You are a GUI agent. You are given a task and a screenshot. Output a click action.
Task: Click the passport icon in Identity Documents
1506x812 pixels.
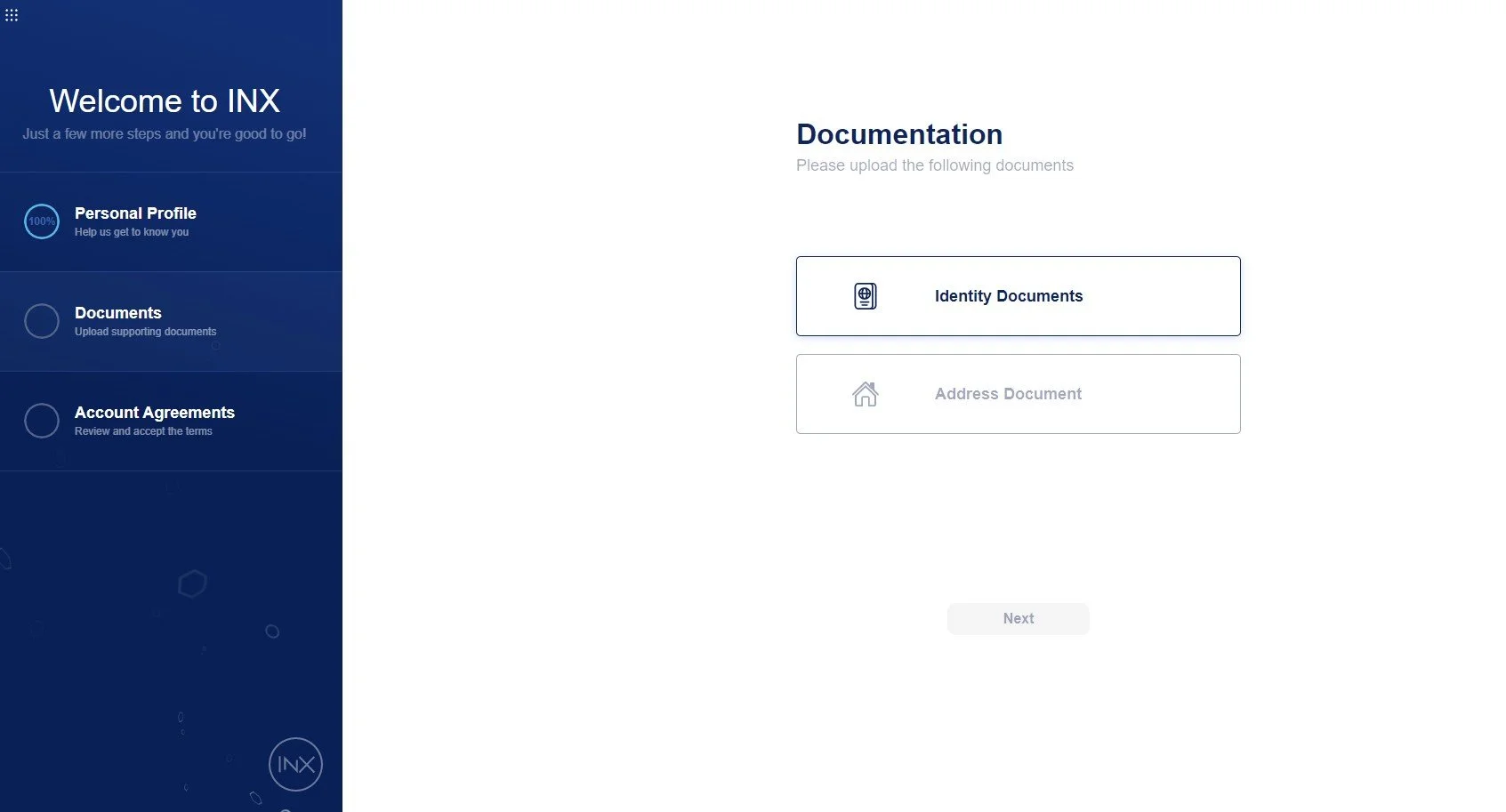865,296
